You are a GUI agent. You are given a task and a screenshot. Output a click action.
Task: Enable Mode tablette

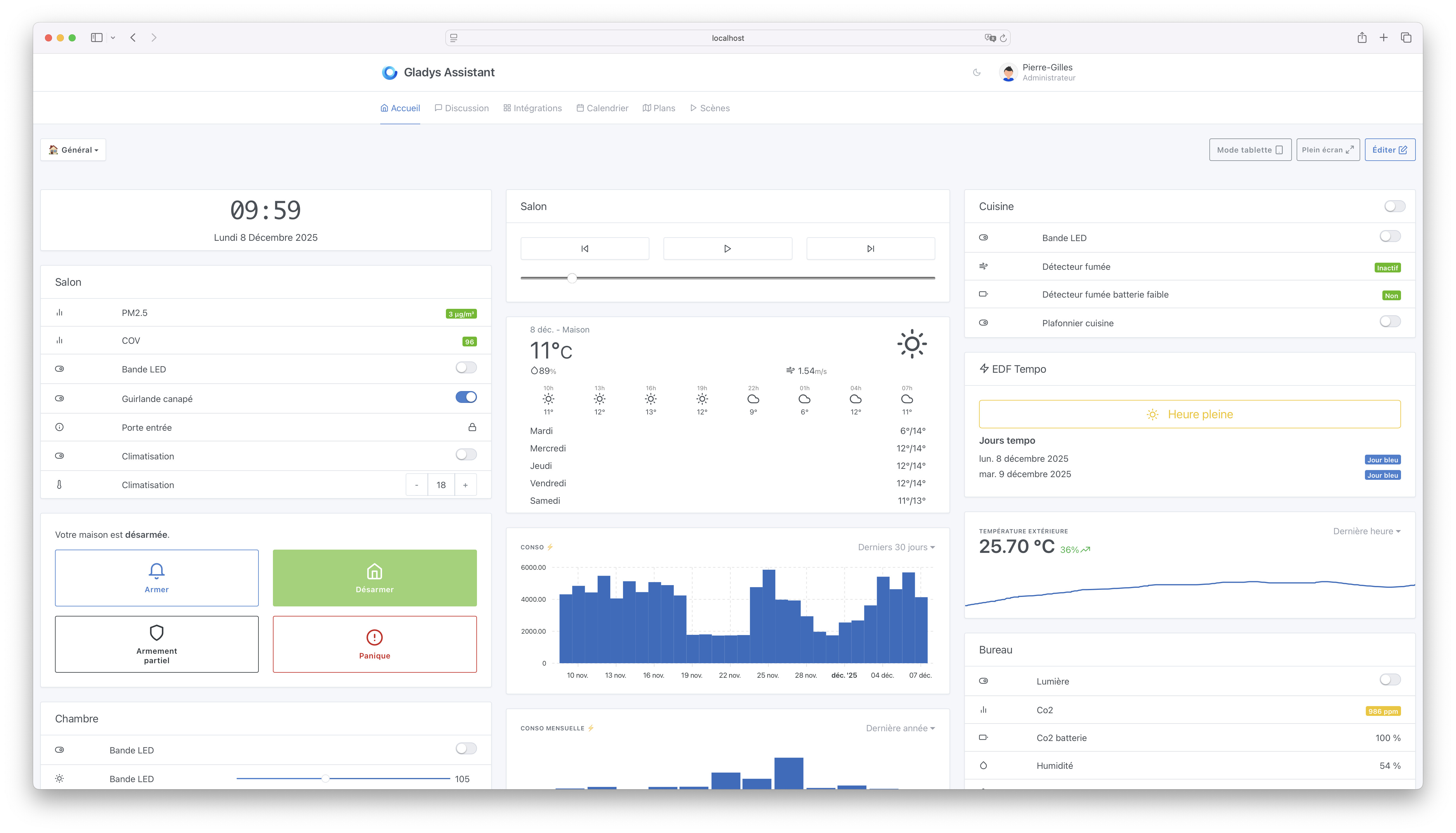[1250, 150]
